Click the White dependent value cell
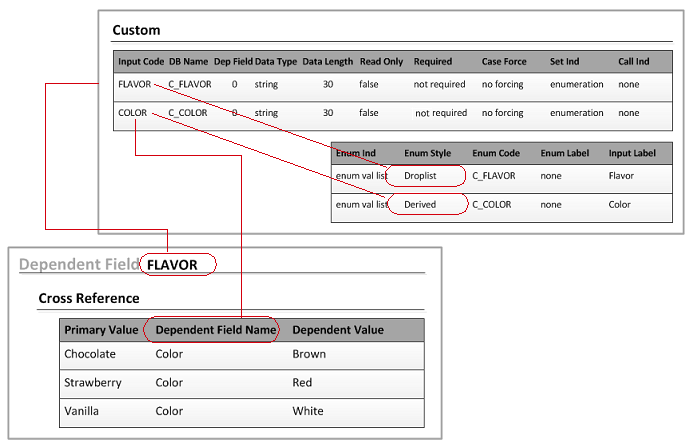Image resolution: width=695 pixels, height=445 pixels. point(308,411)
